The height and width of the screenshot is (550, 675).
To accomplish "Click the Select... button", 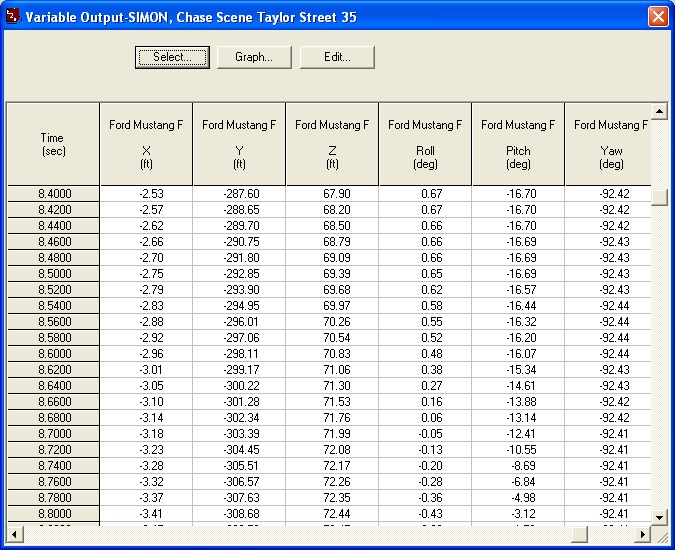I will coord(171,57).
